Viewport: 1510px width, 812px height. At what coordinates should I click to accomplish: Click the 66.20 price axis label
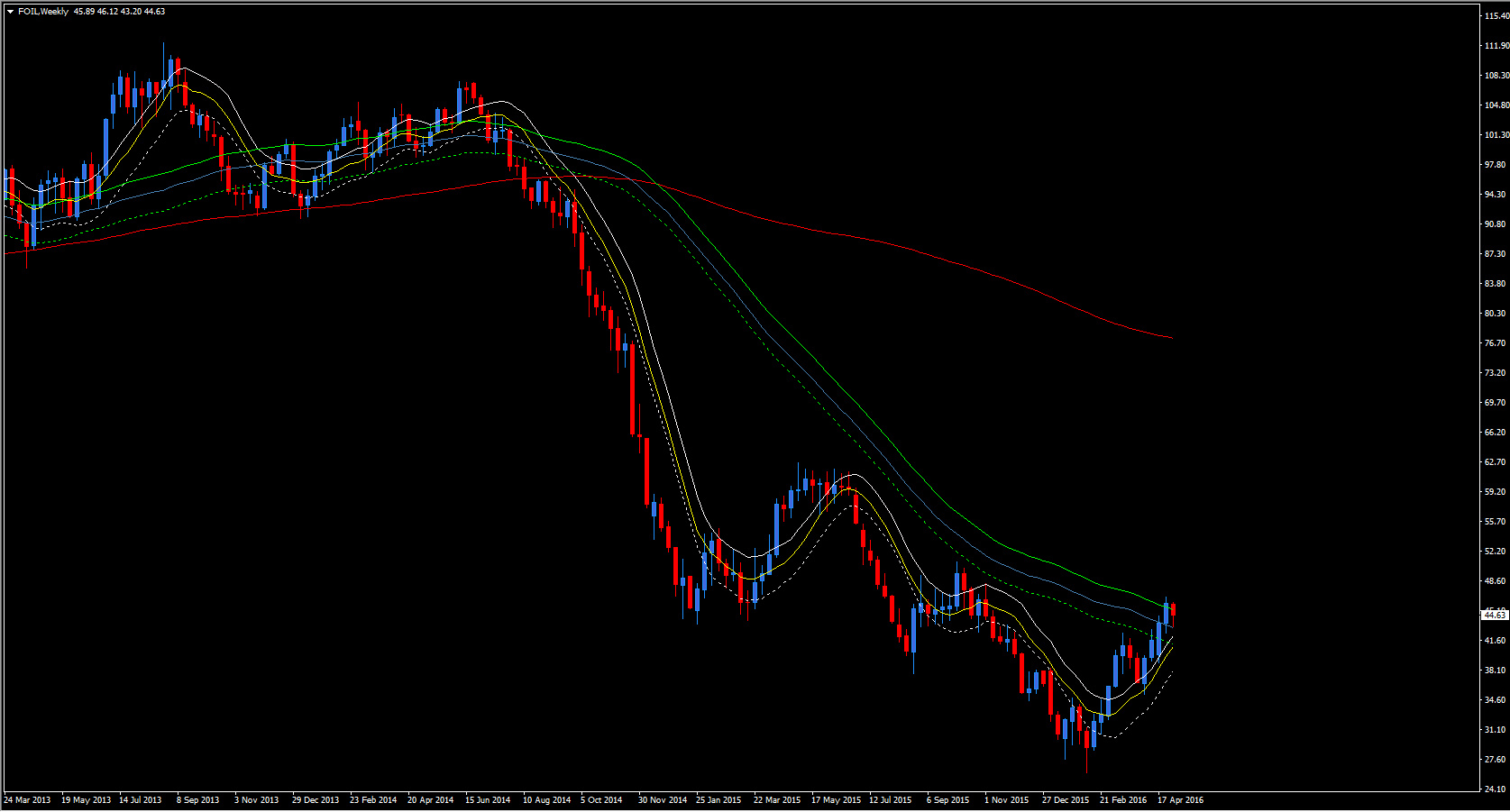[x=1496, y=433]
